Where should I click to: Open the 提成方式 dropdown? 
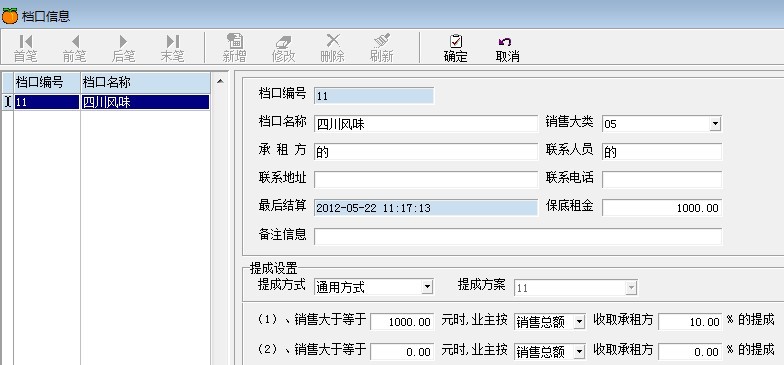pos(426,287)
